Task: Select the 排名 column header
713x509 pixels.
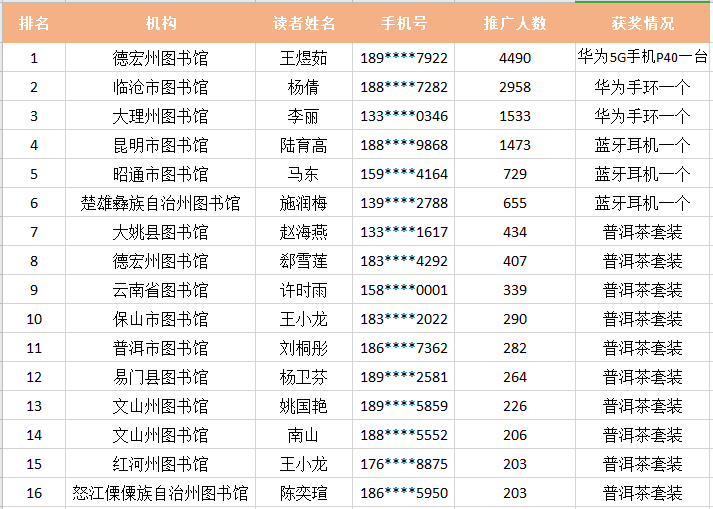Action: tap(34, 23)
